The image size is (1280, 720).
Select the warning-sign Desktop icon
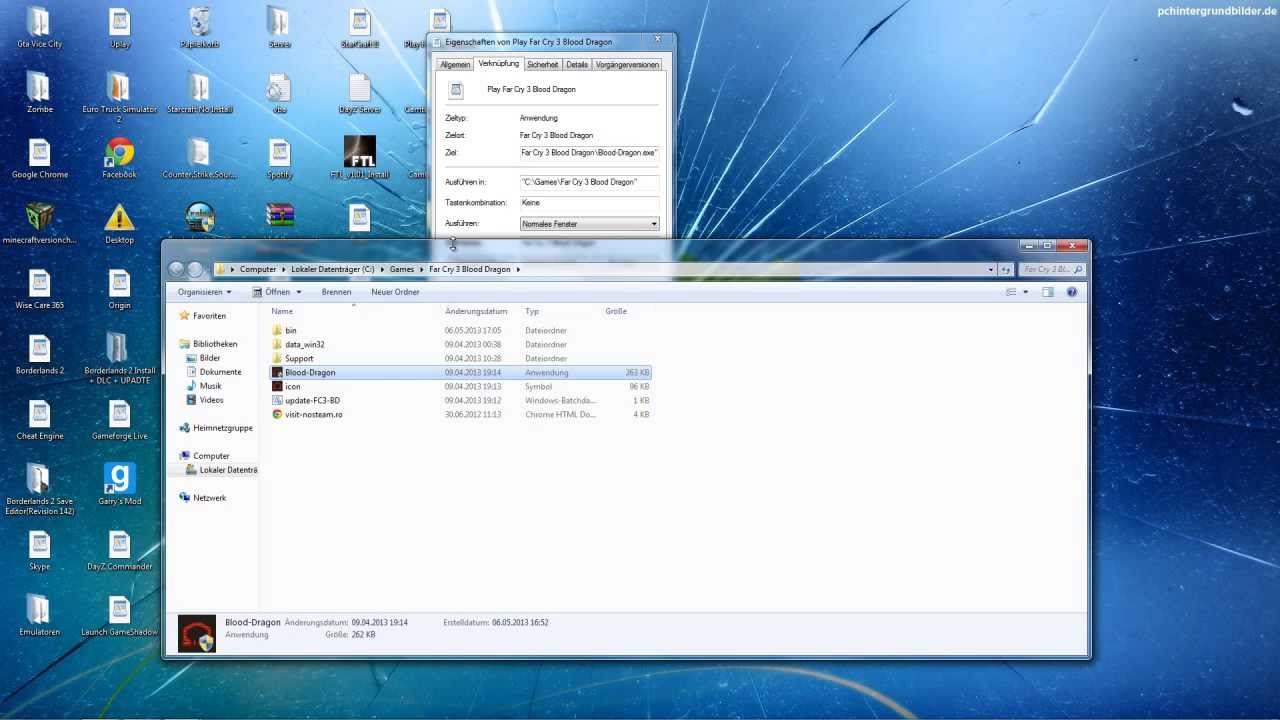(x=119, y=224)
